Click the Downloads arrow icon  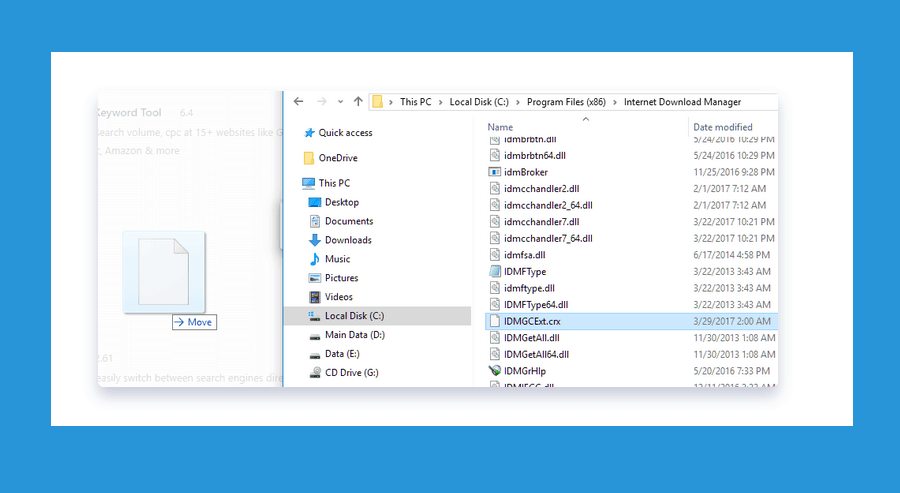pyautogui.click(x=315, y=240)
